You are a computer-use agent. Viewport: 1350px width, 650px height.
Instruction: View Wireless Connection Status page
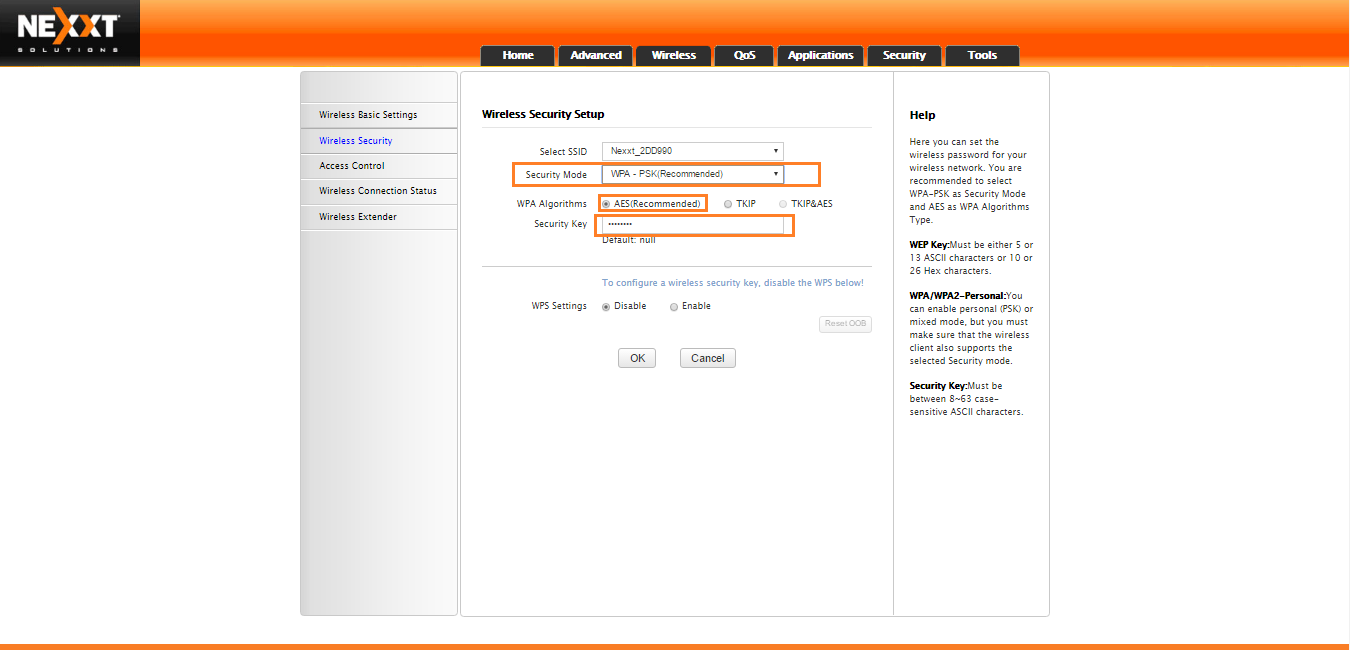click(x=378, y=191)
